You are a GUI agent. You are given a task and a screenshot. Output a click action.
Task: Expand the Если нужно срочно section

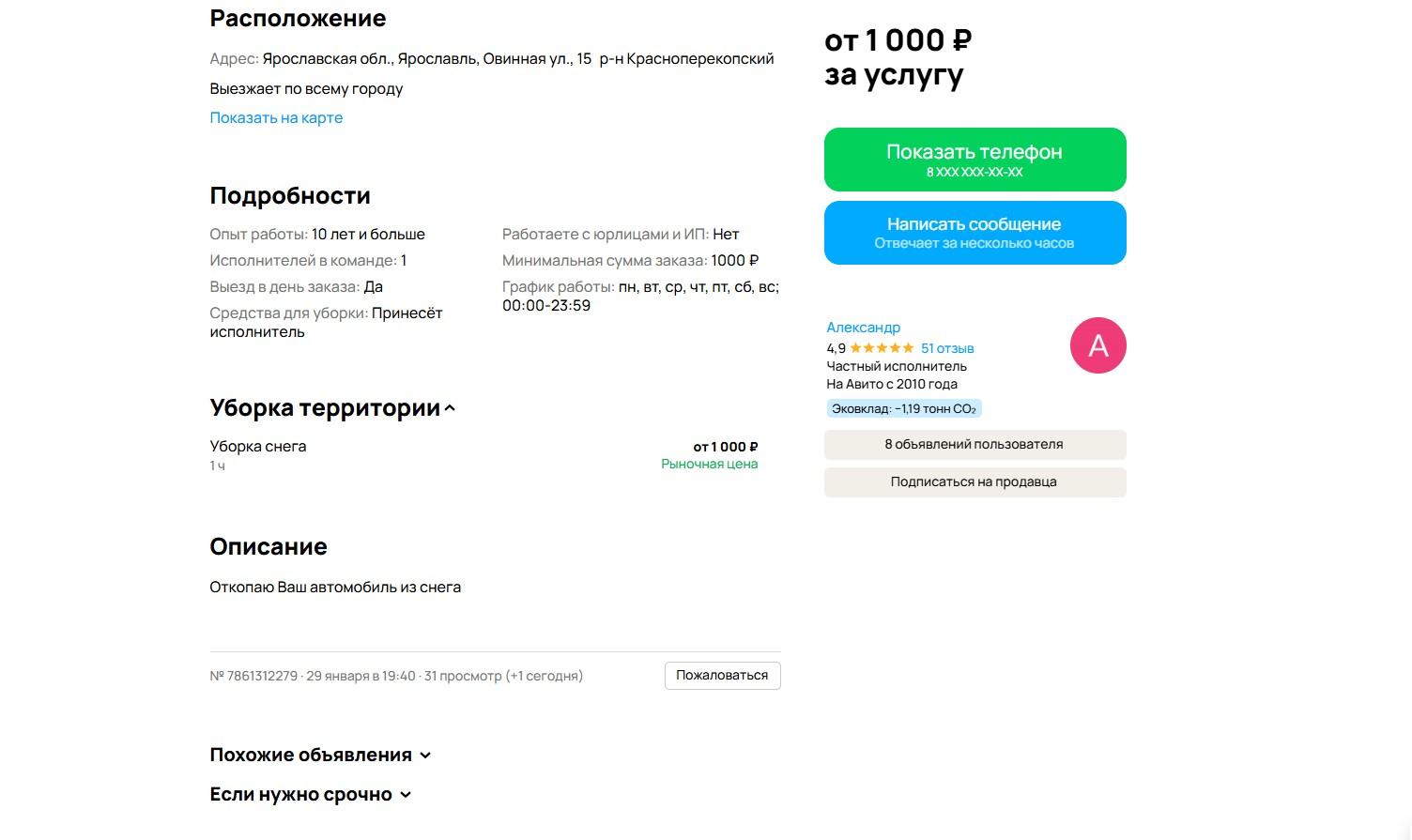coord(406,795)
